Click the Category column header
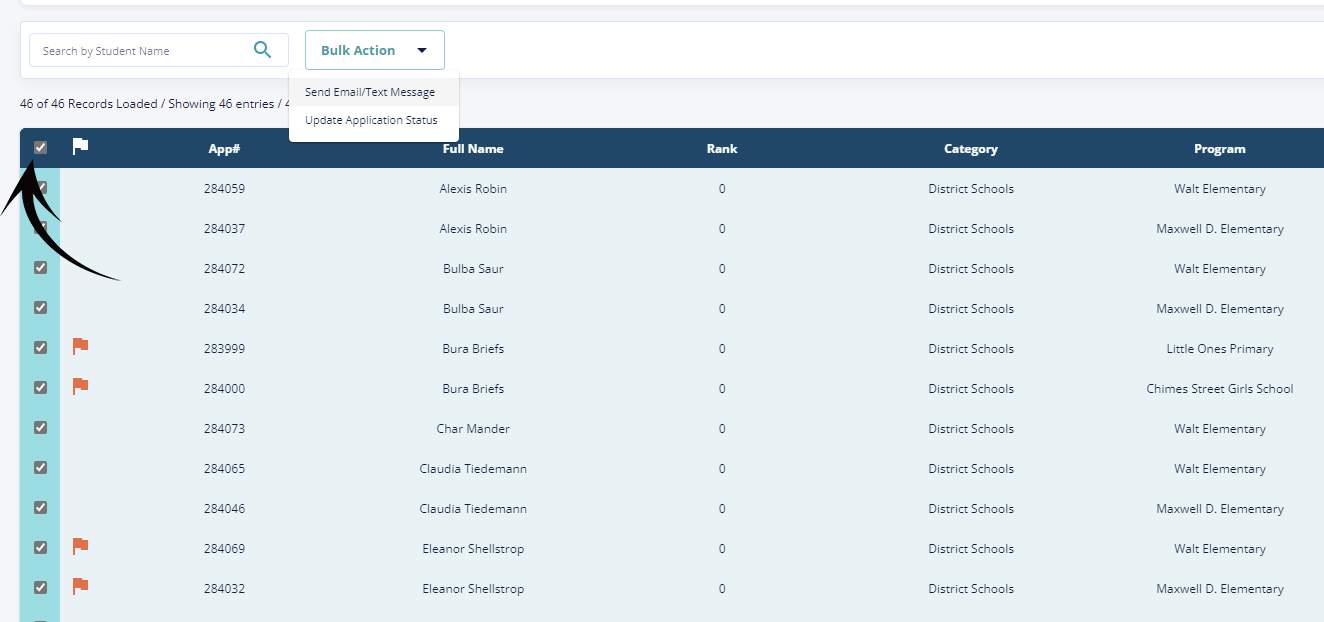This screenshot has height=622, width=1324. click(970, 149)
